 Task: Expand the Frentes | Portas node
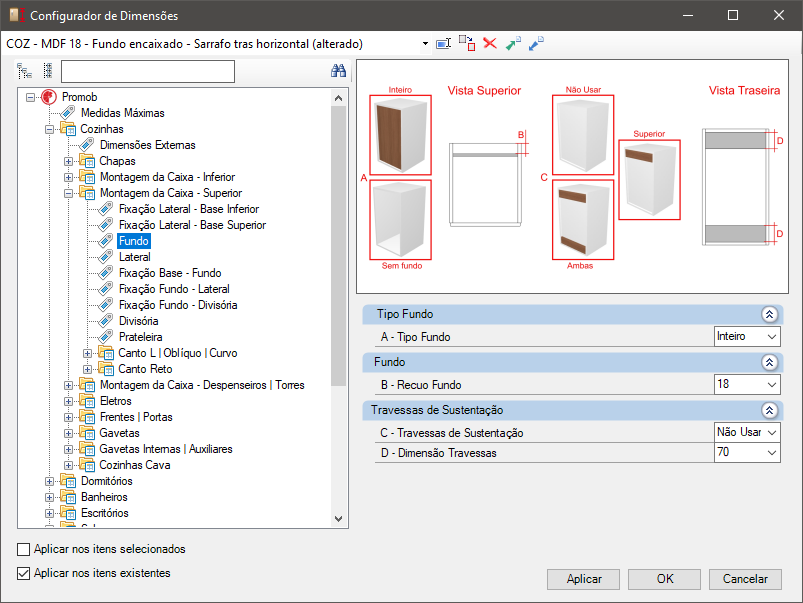[68, 417]
